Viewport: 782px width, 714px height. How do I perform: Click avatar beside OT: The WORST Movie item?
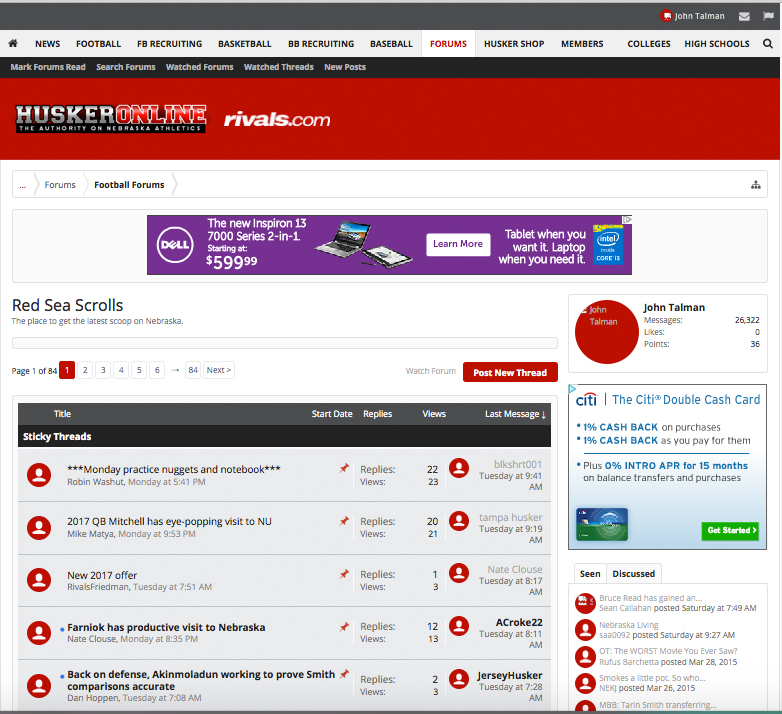click(585, 657)
